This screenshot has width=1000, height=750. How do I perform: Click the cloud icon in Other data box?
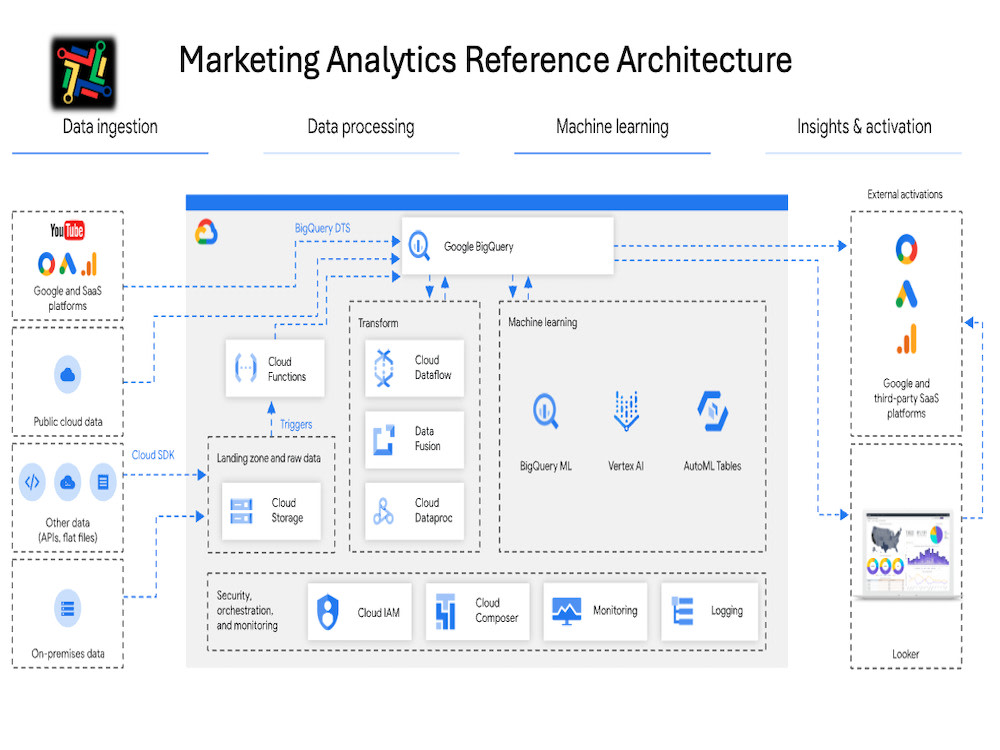click(68, 482)
